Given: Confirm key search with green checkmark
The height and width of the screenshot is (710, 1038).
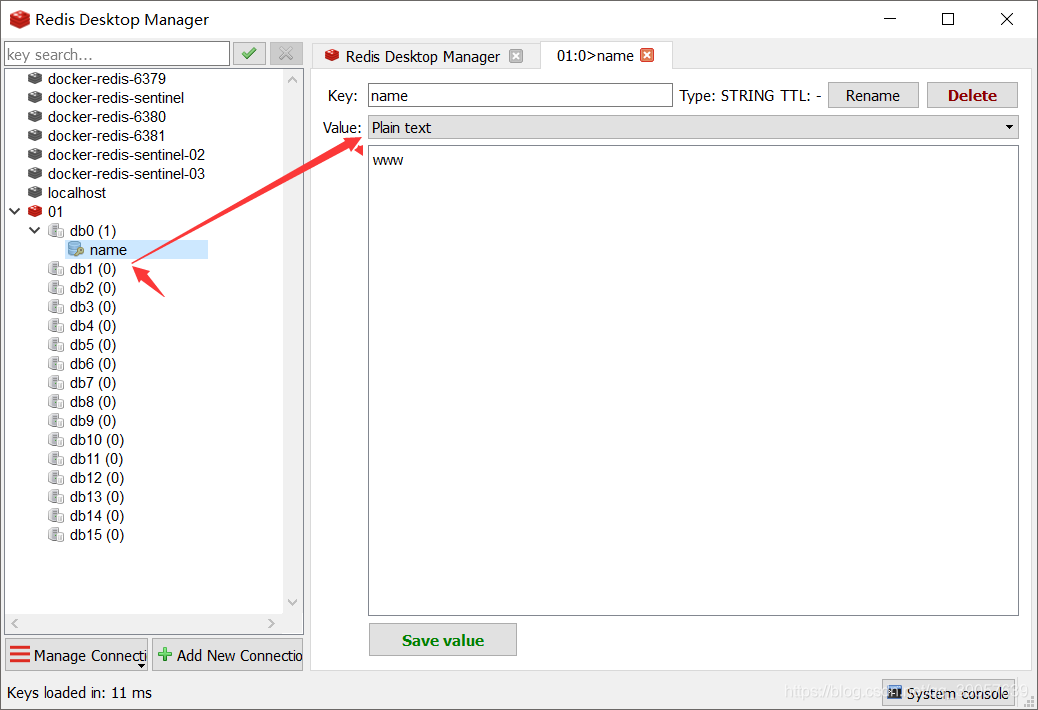Looking at the screenshot, I should tap(249, 54).
